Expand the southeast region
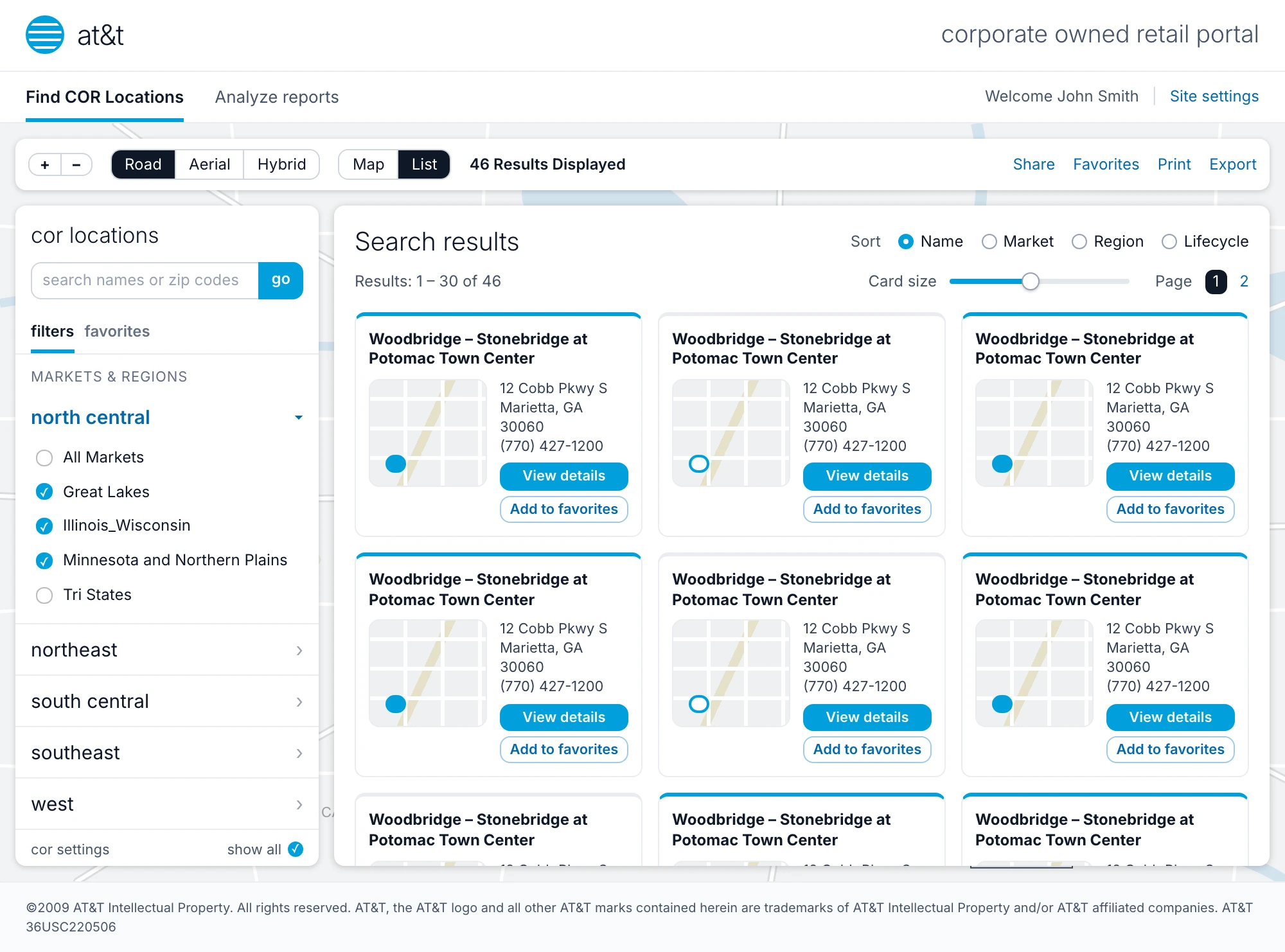This screenshot has width=1285, height=952. 167,753
